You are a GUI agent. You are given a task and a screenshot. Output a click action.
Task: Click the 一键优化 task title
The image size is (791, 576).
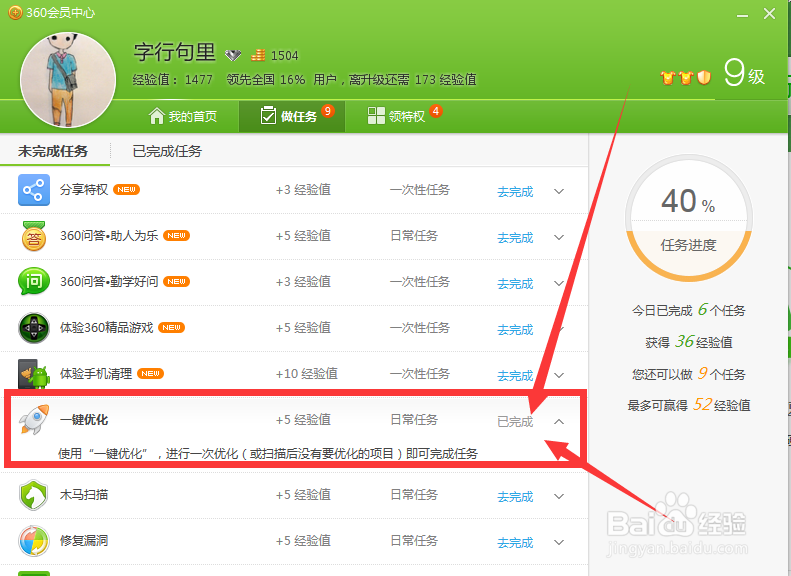coord(84,420)
